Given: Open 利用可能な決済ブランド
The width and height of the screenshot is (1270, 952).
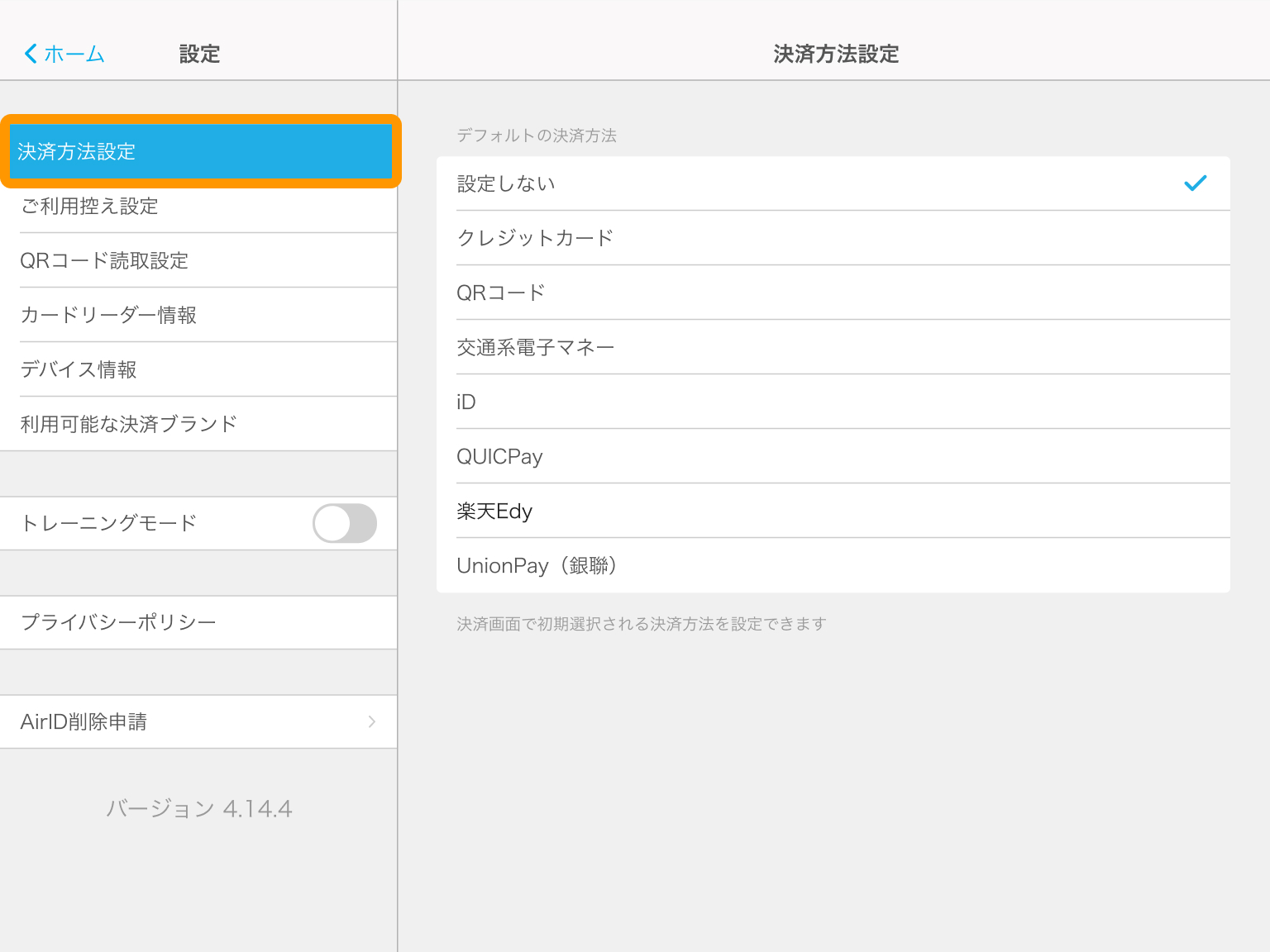Looking at the screenshot, I should click(198, 424).
